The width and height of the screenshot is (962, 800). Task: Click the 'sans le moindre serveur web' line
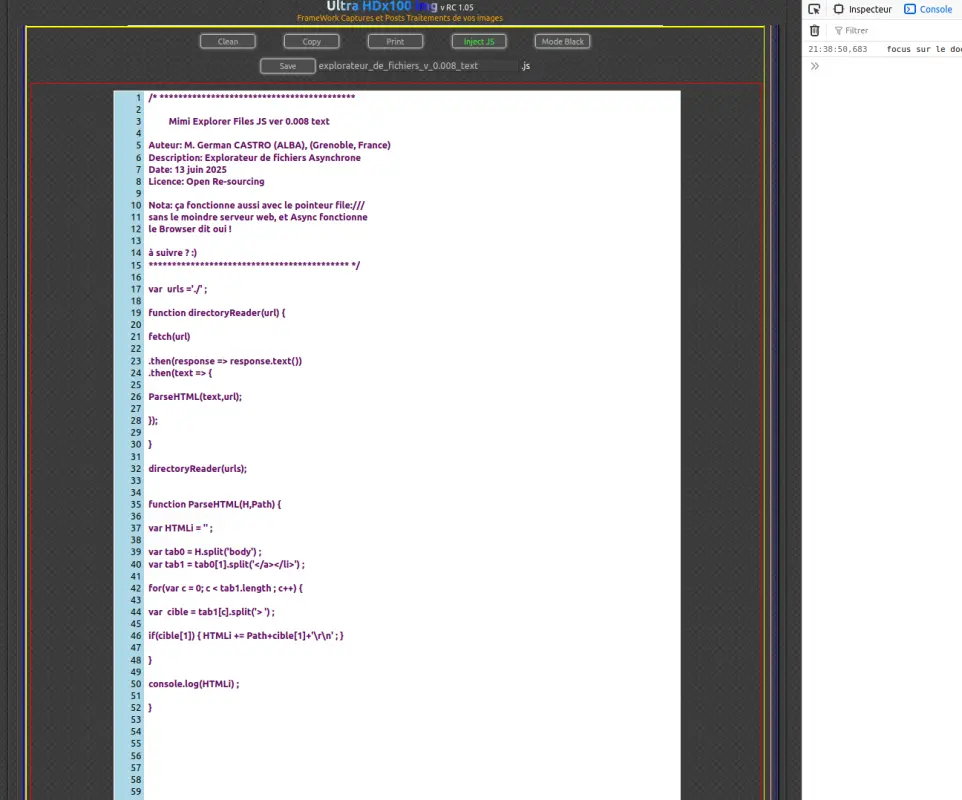[x=258, y=217]
